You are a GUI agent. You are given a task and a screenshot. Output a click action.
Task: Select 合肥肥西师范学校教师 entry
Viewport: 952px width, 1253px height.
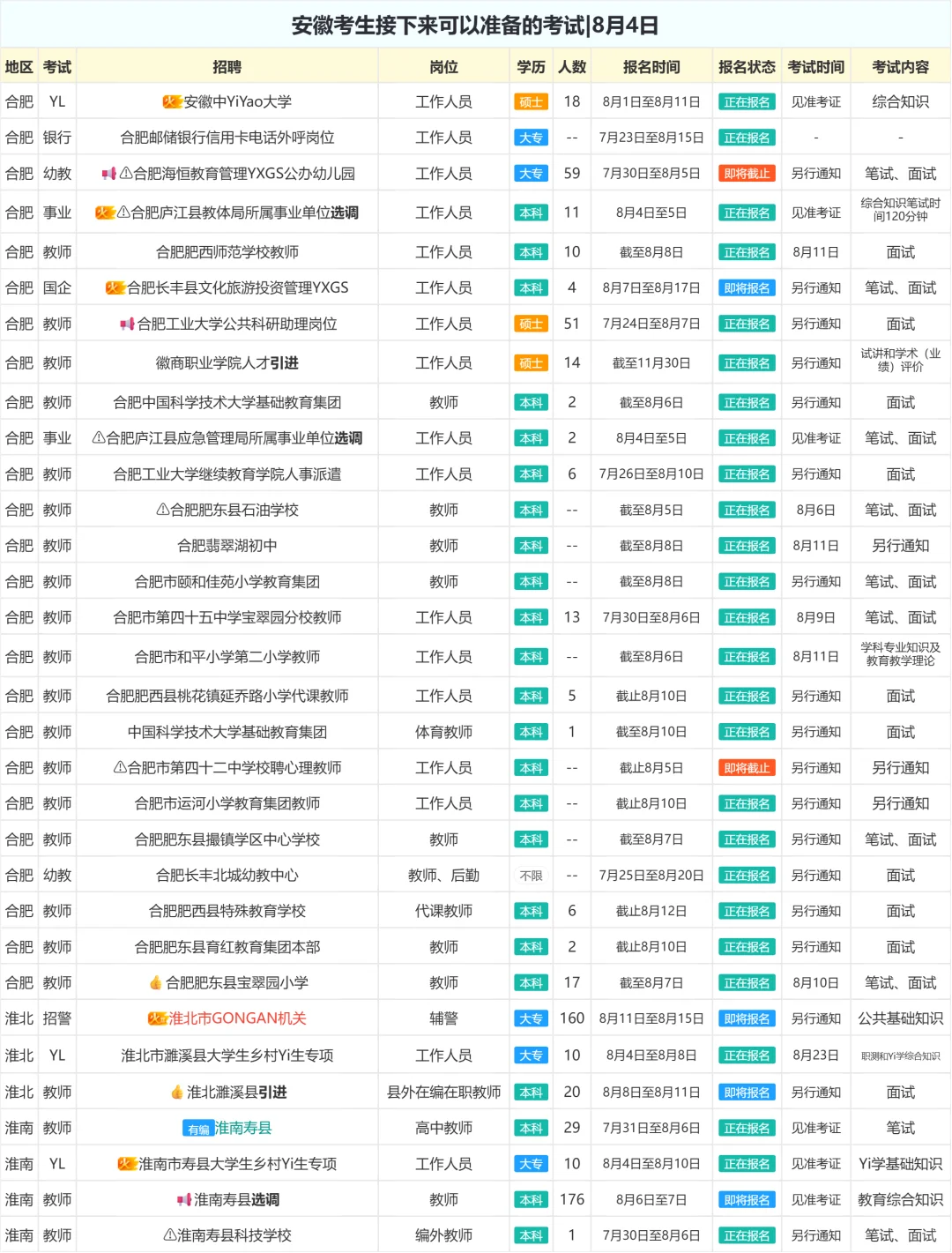(x=227, y=252)
